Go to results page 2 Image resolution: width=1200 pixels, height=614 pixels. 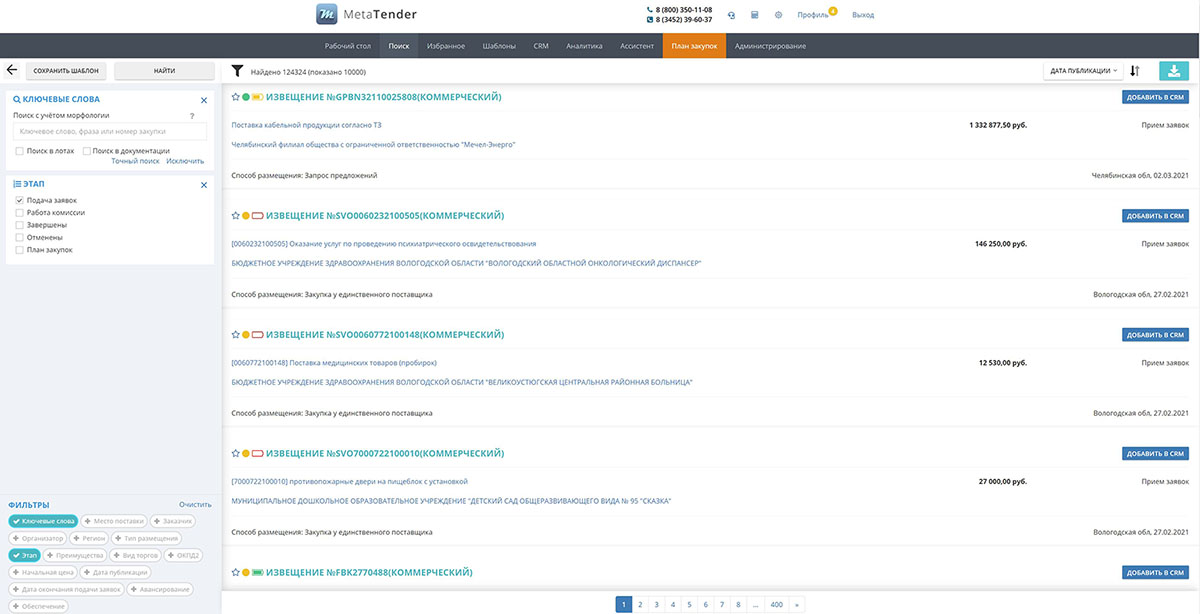pos(640,604)
